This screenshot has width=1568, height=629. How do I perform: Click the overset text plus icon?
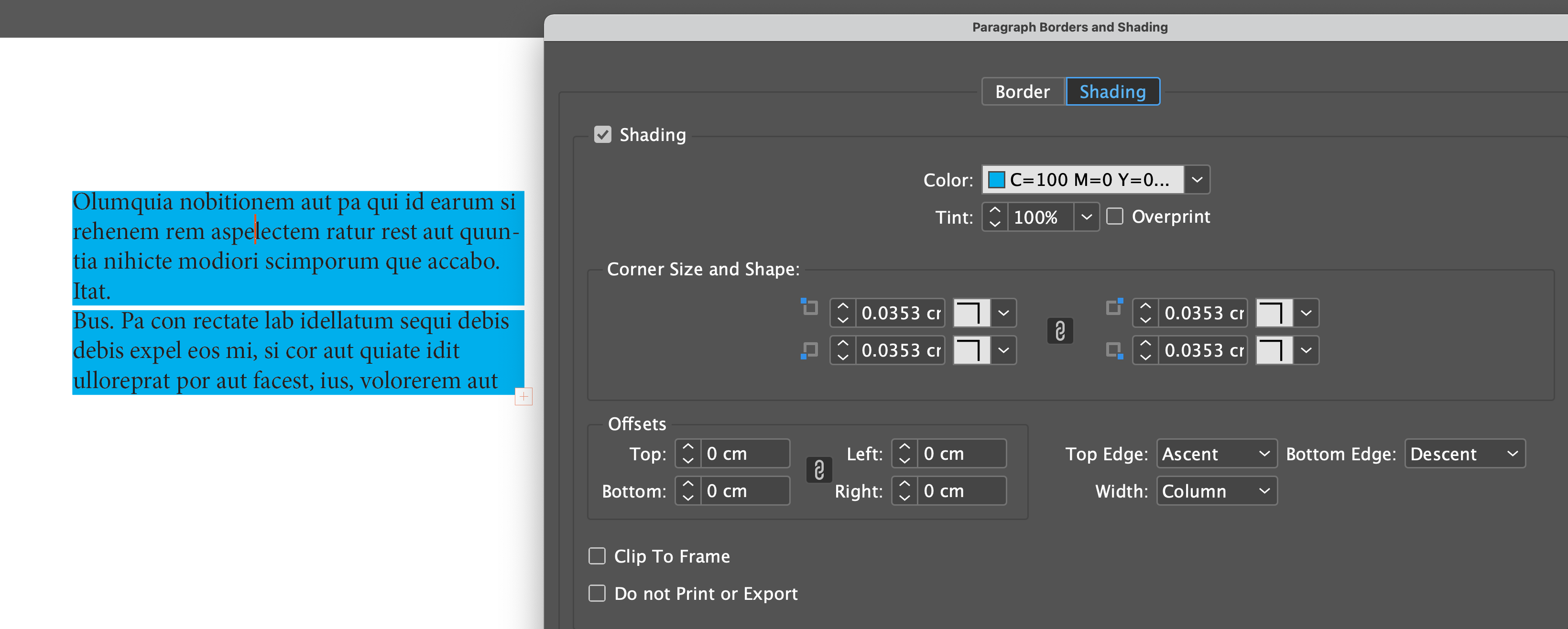523,397
